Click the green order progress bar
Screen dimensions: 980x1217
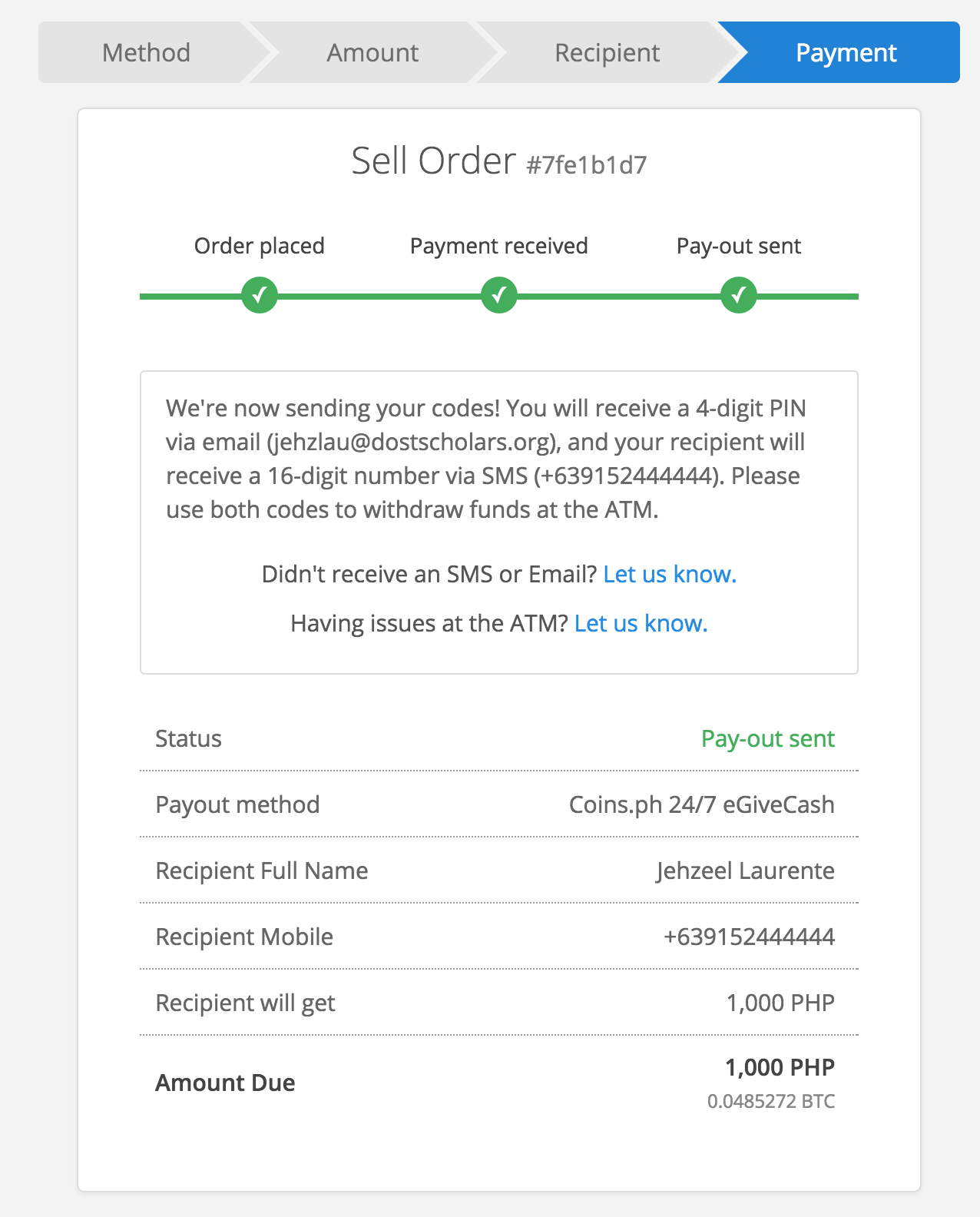point(379,296)
